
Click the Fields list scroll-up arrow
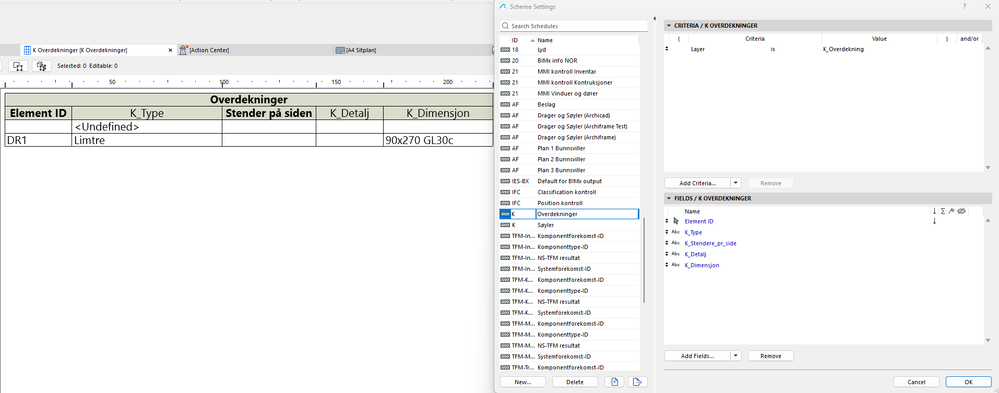pyautogui.click(x=988, y=220)
